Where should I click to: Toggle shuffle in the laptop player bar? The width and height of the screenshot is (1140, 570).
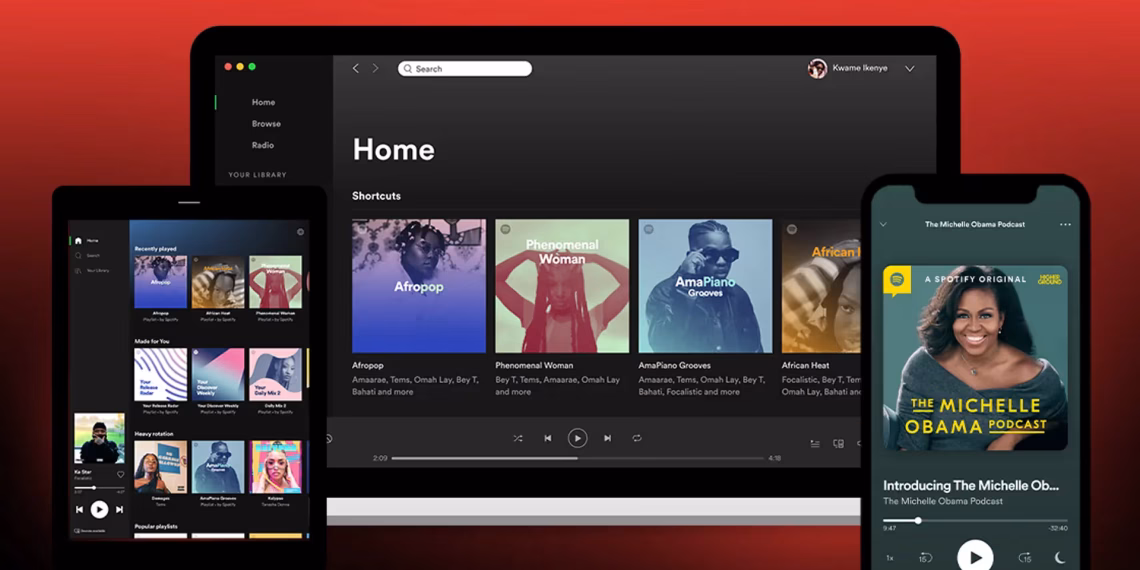pos(518,438)
